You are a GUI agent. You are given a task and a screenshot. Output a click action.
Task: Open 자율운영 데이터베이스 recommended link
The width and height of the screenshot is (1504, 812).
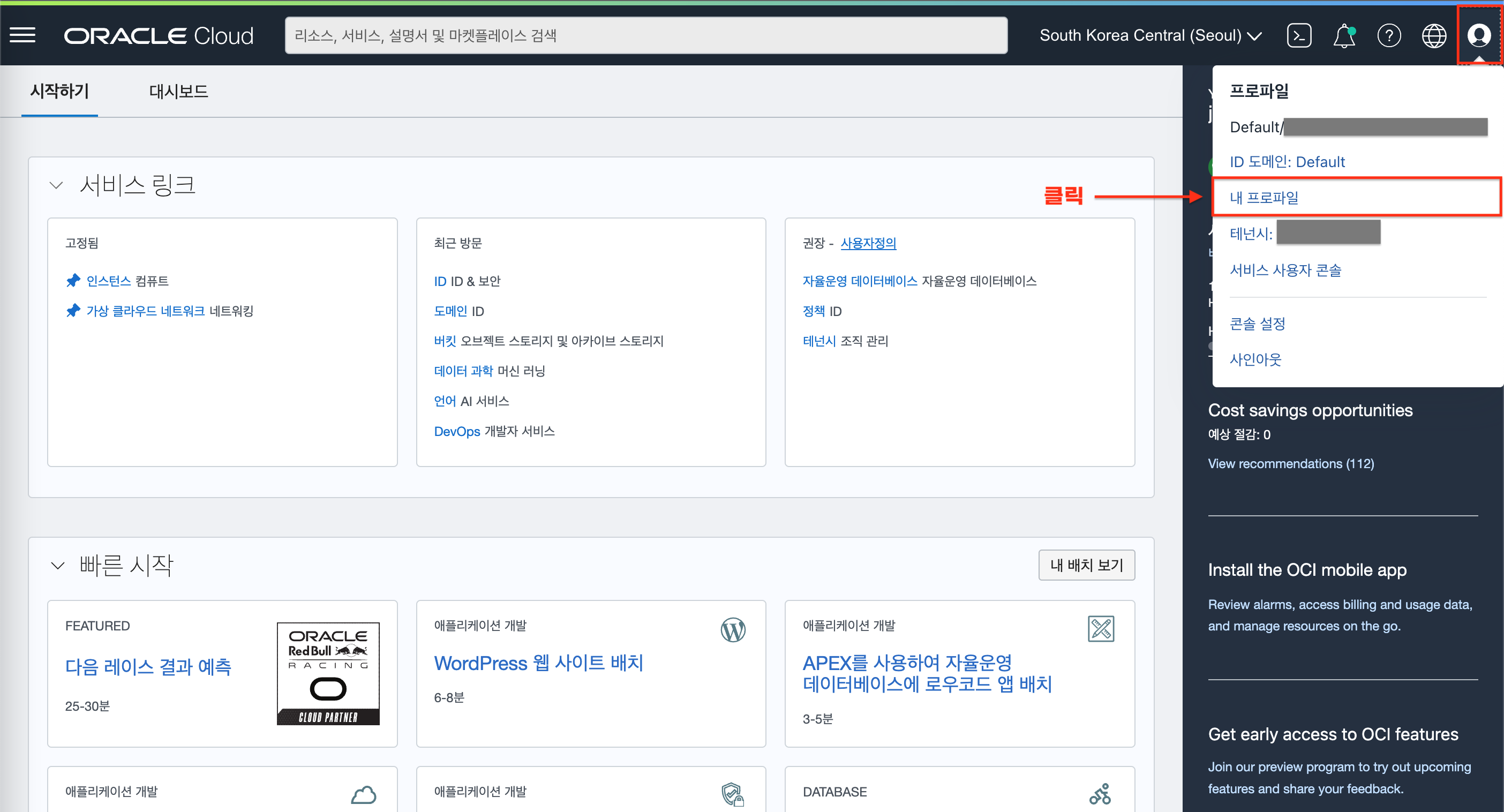[860, 281]
